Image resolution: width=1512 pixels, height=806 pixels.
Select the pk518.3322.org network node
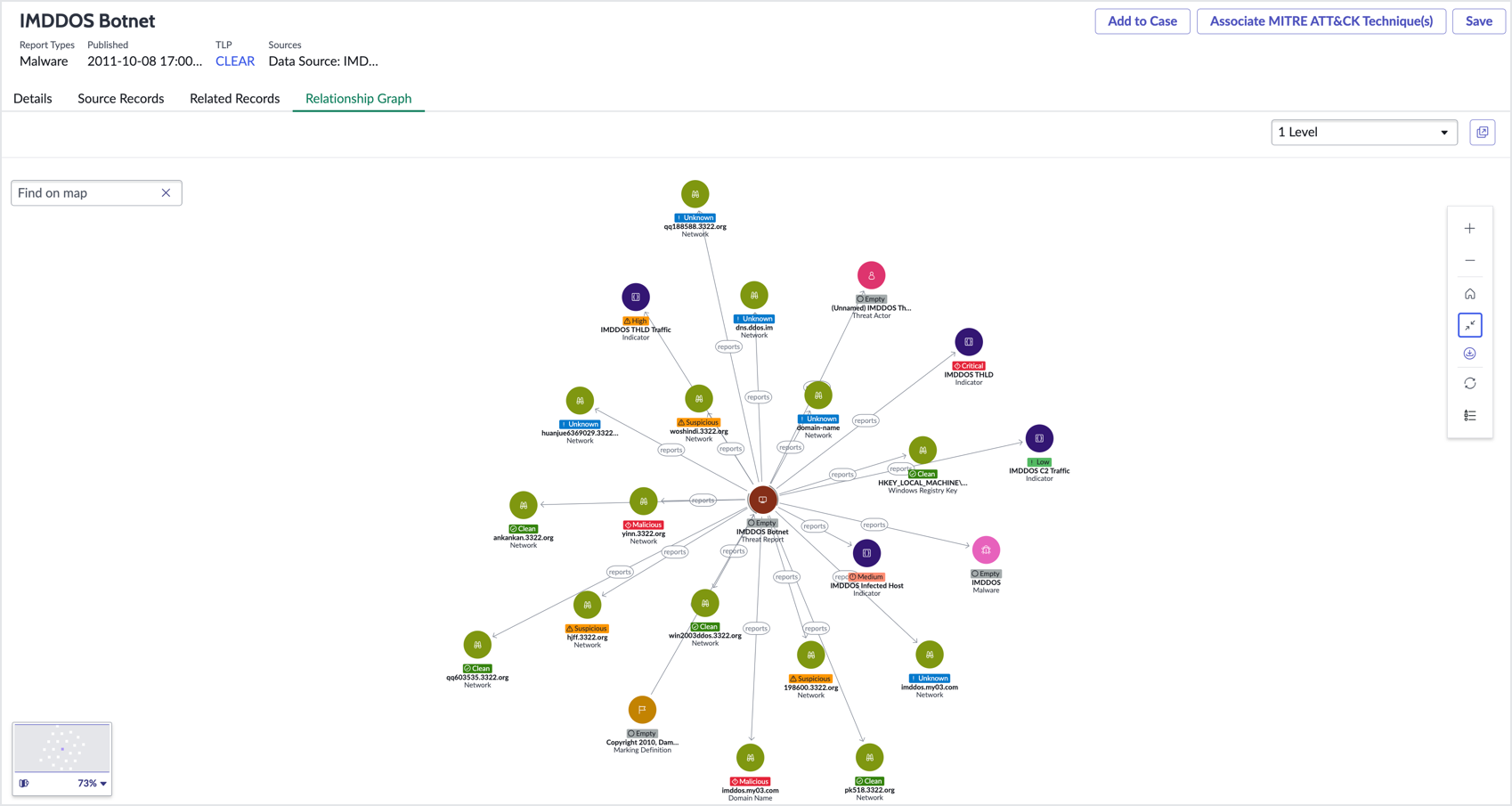coord(870,758)
